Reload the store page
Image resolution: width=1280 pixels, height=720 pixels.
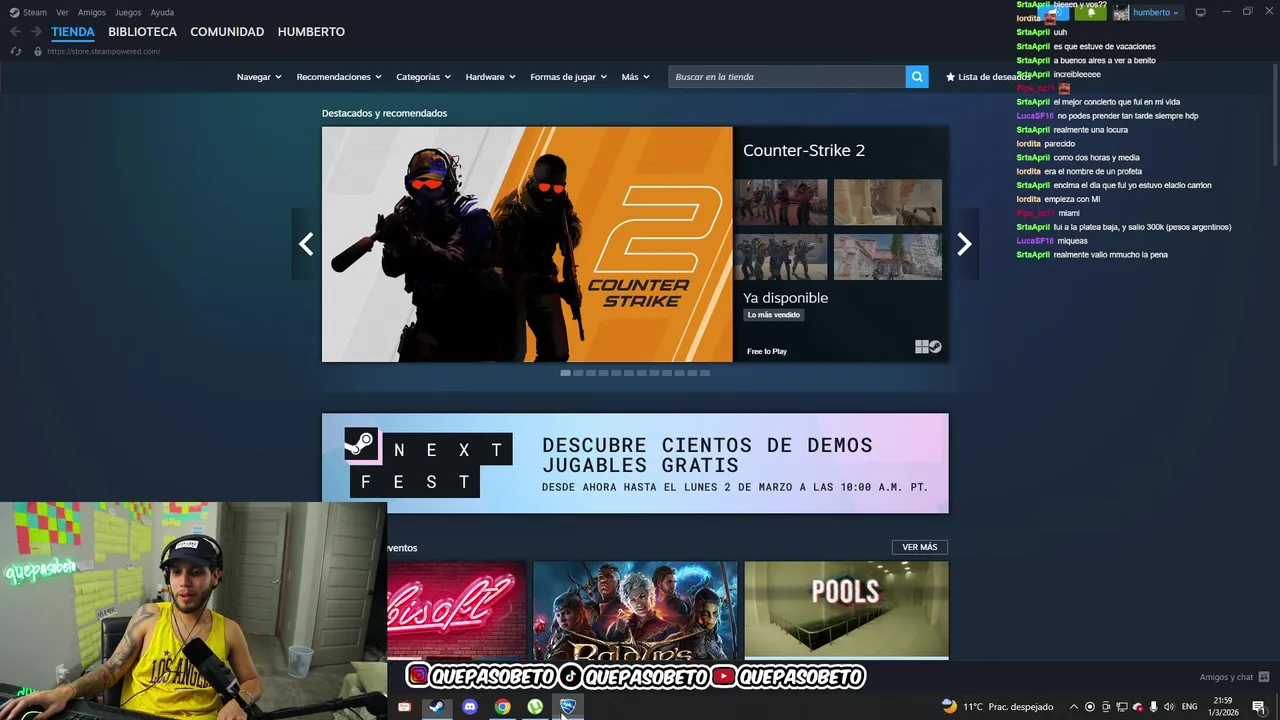click(x=15, y=51)
